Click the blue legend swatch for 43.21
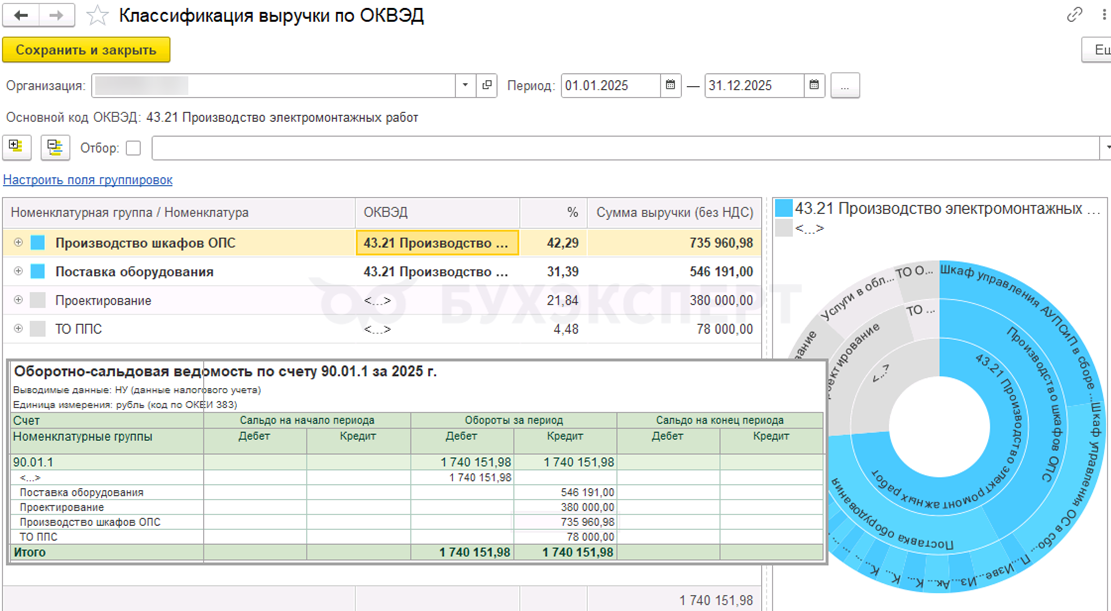Viewport: 1111px width, 611px height. point(783,208)
